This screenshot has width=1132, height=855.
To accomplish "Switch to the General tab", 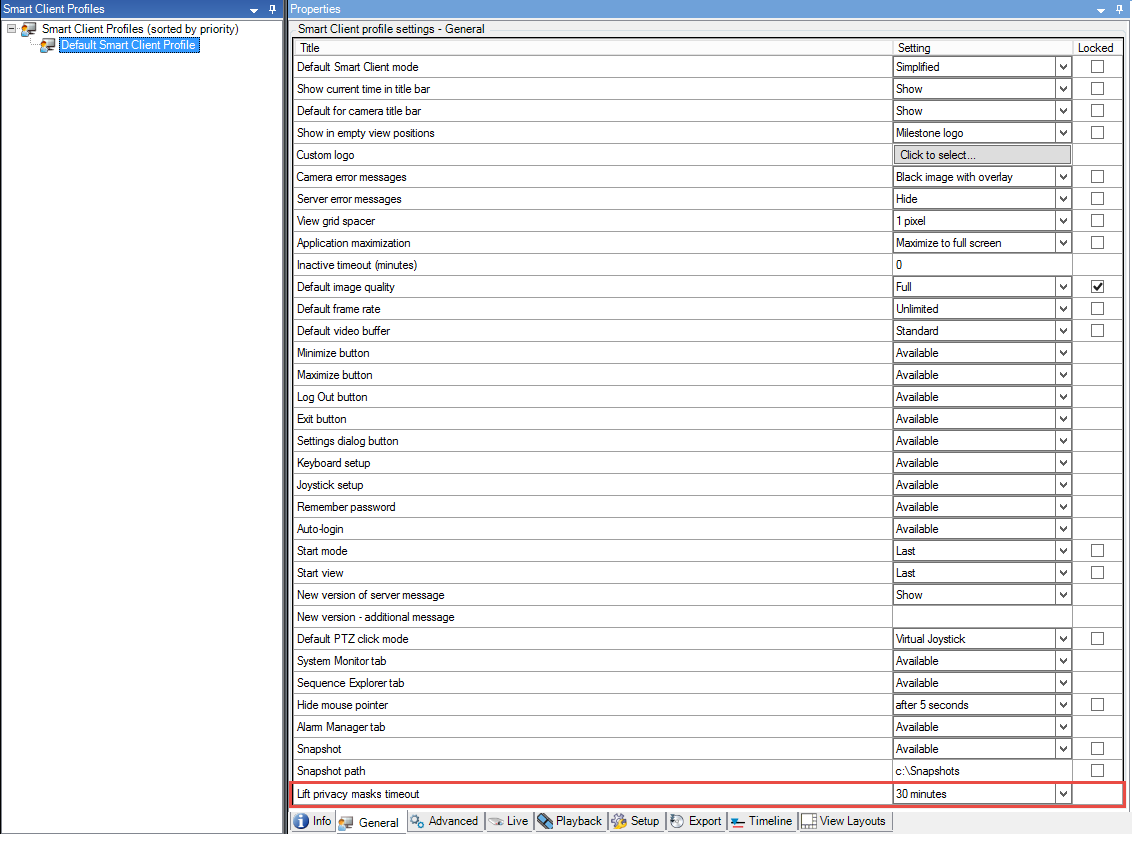I will tap(371, 822).
